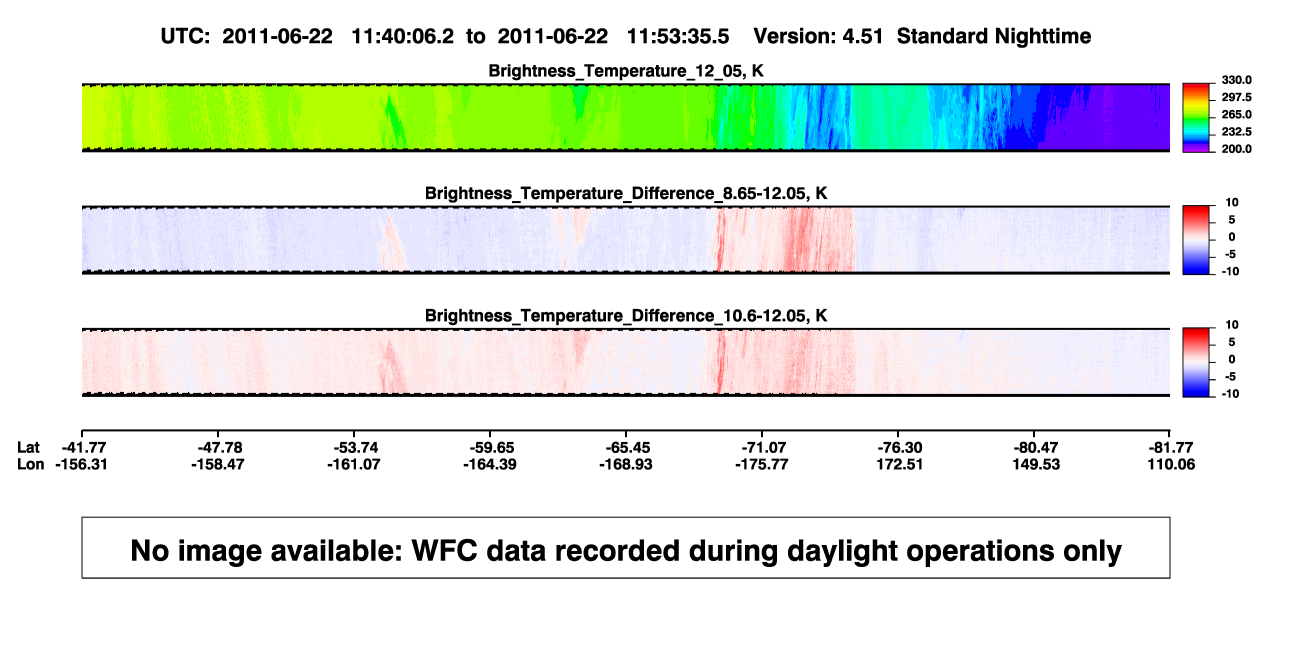Click the 200.0 color scale label
This screenshot has height=667, width=1300.
point(1236,149)
